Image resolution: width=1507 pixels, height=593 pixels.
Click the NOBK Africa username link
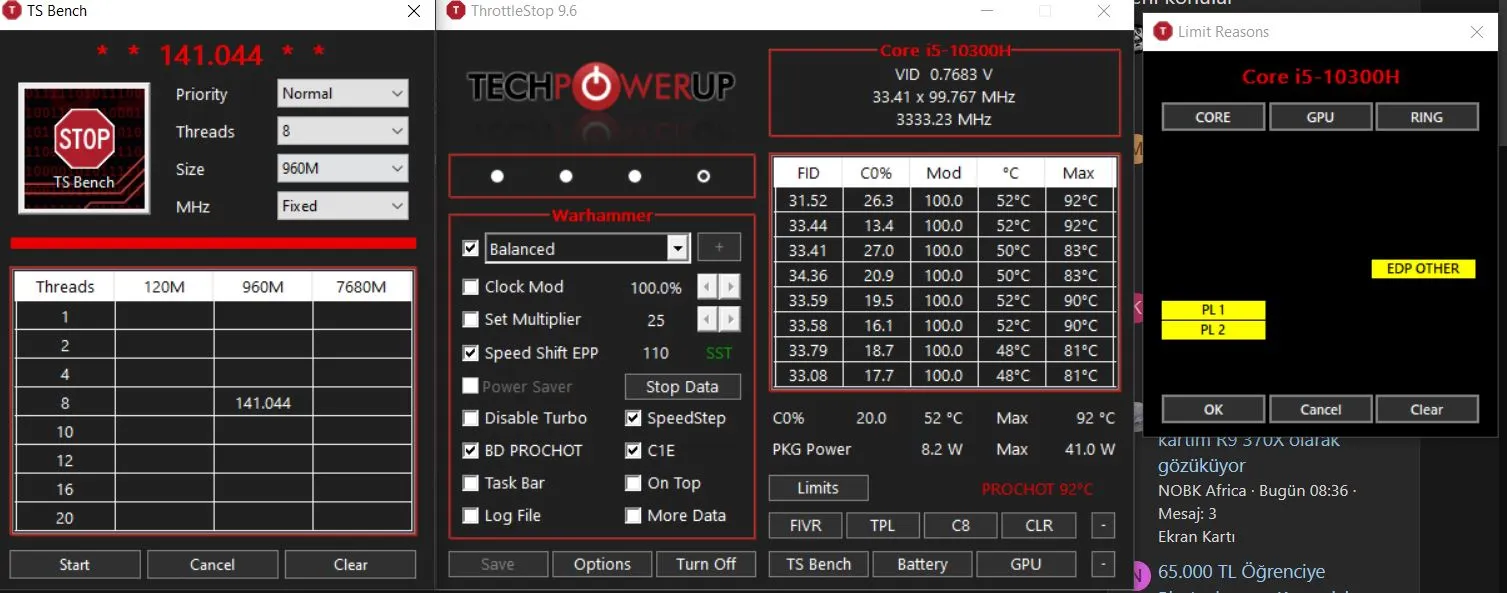[1202, 491]
